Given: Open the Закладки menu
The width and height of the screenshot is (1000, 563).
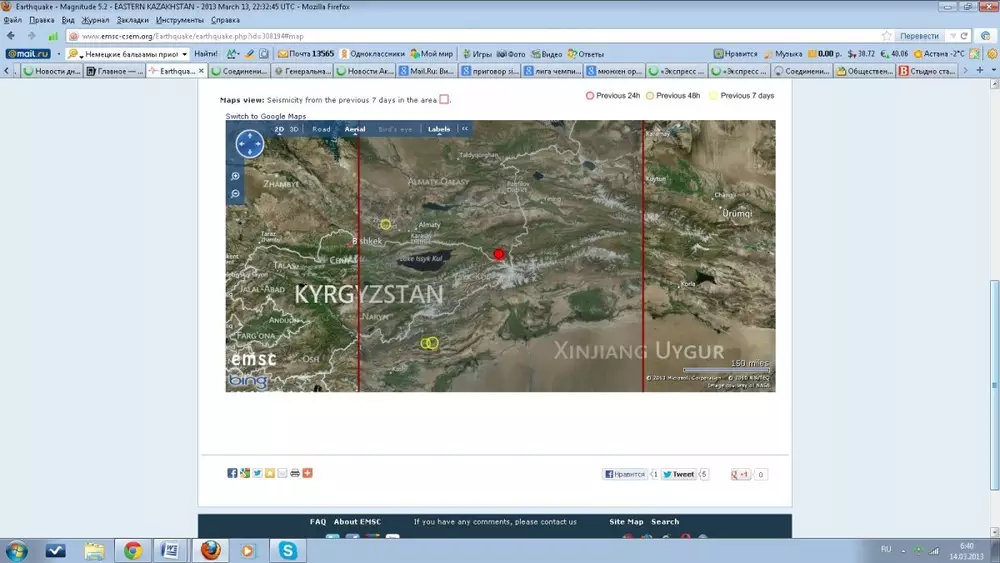Looking at the screenshot, I should [133, 20].
